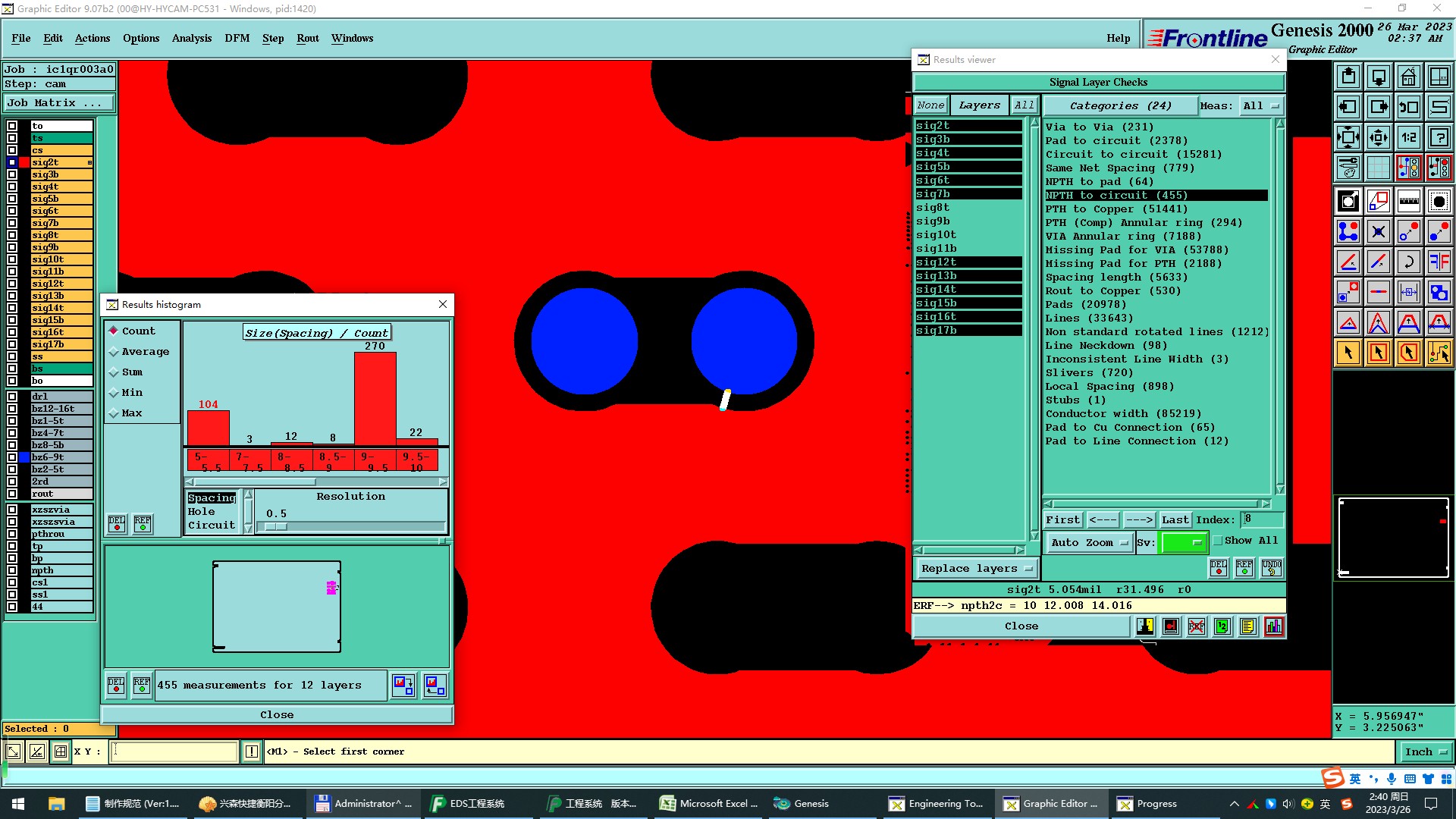
Task: Toggle the grid display icon
Action: click(1378, 168)
